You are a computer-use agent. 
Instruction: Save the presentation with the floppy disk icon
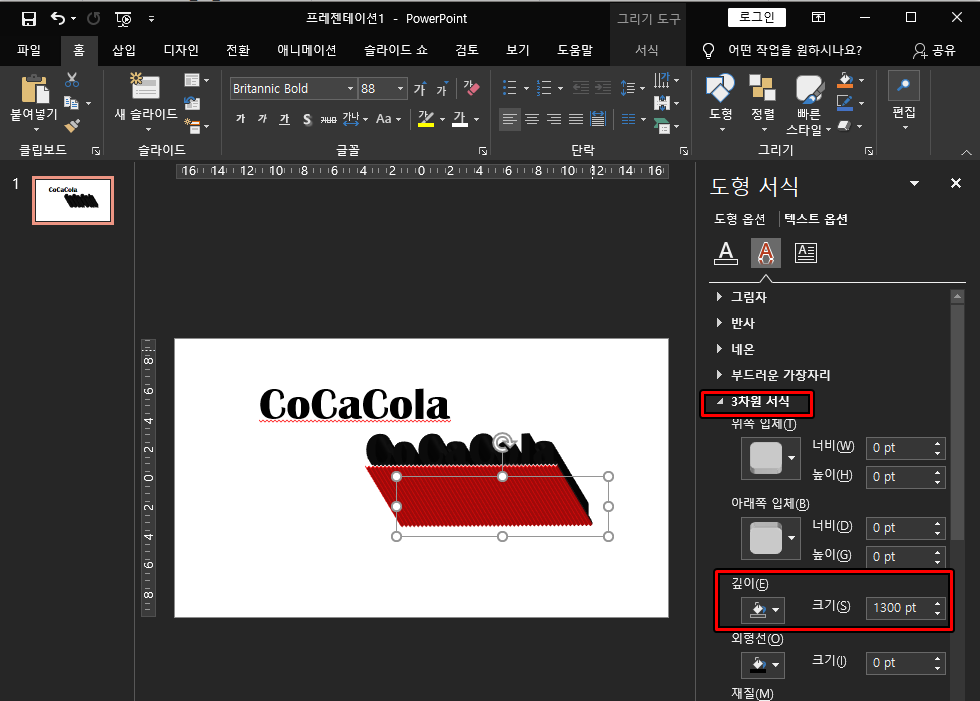[x=29, y=19]
